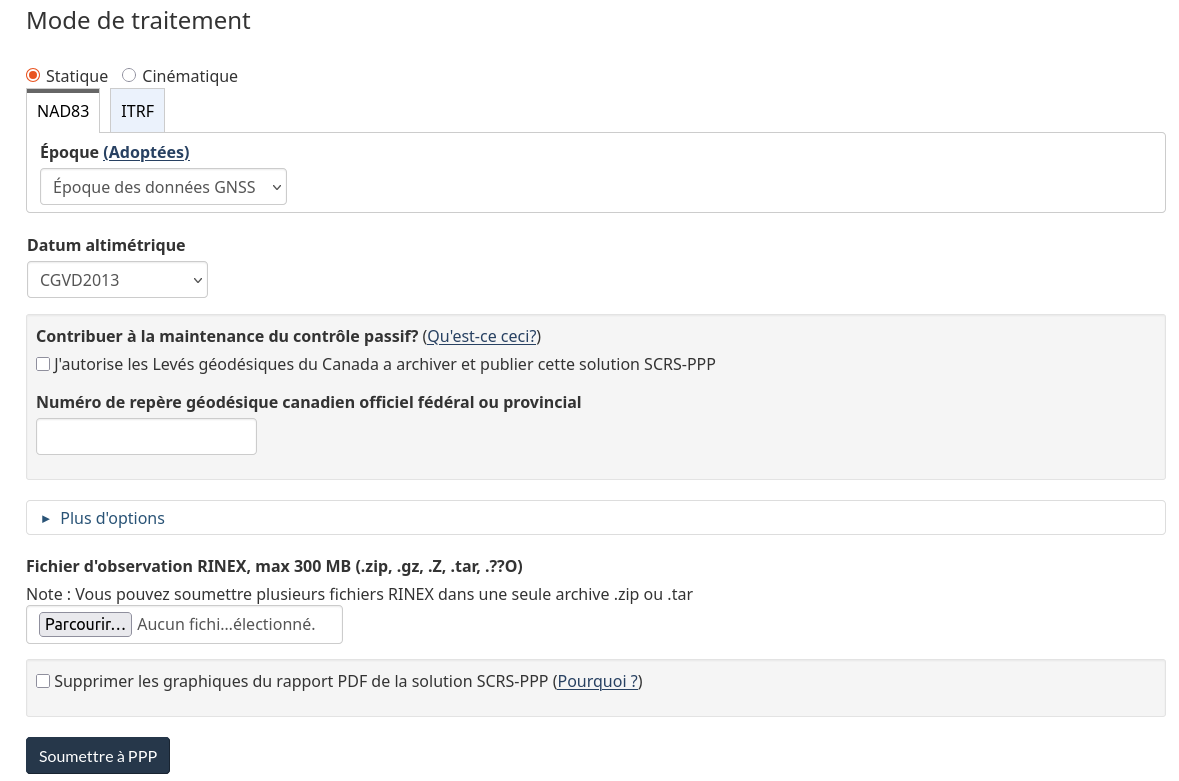The height and width of the screenshot is (781, 1179).
Task: Click the Datum altimétrique dropdown chevron
Action: pos(198,280)
